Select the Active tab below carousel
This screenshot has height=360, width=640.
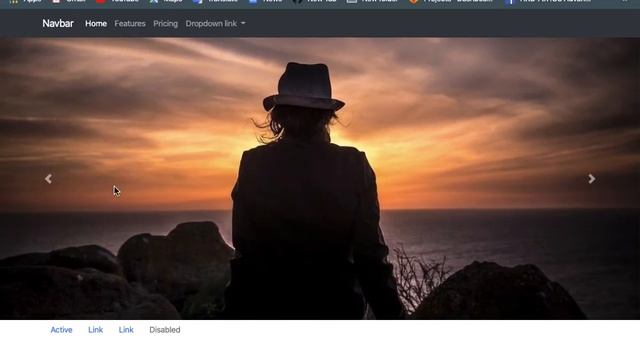(61, 330)
